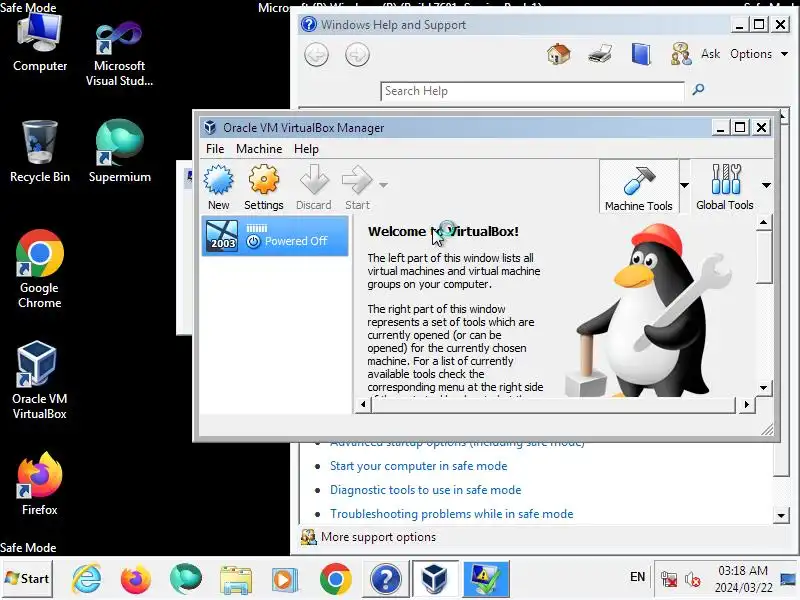
Task: Open Computer desktop icon
Action: [40, 43]
